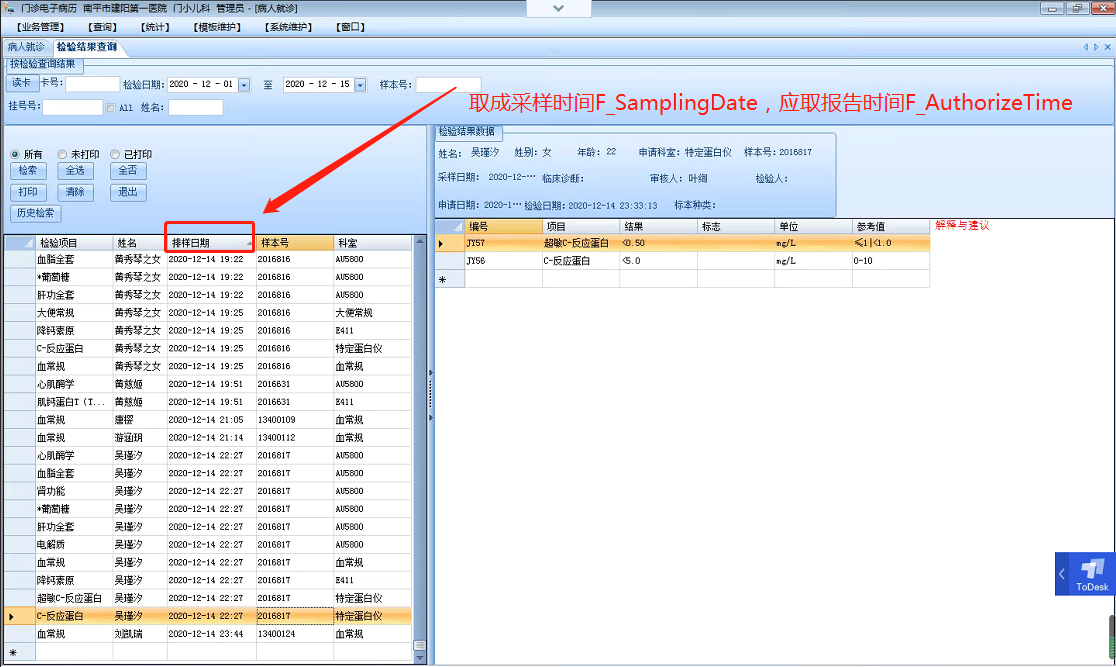Select the 已打印 radio button
The width and height of the screenshot is (1116, 667).
[115, 154]
